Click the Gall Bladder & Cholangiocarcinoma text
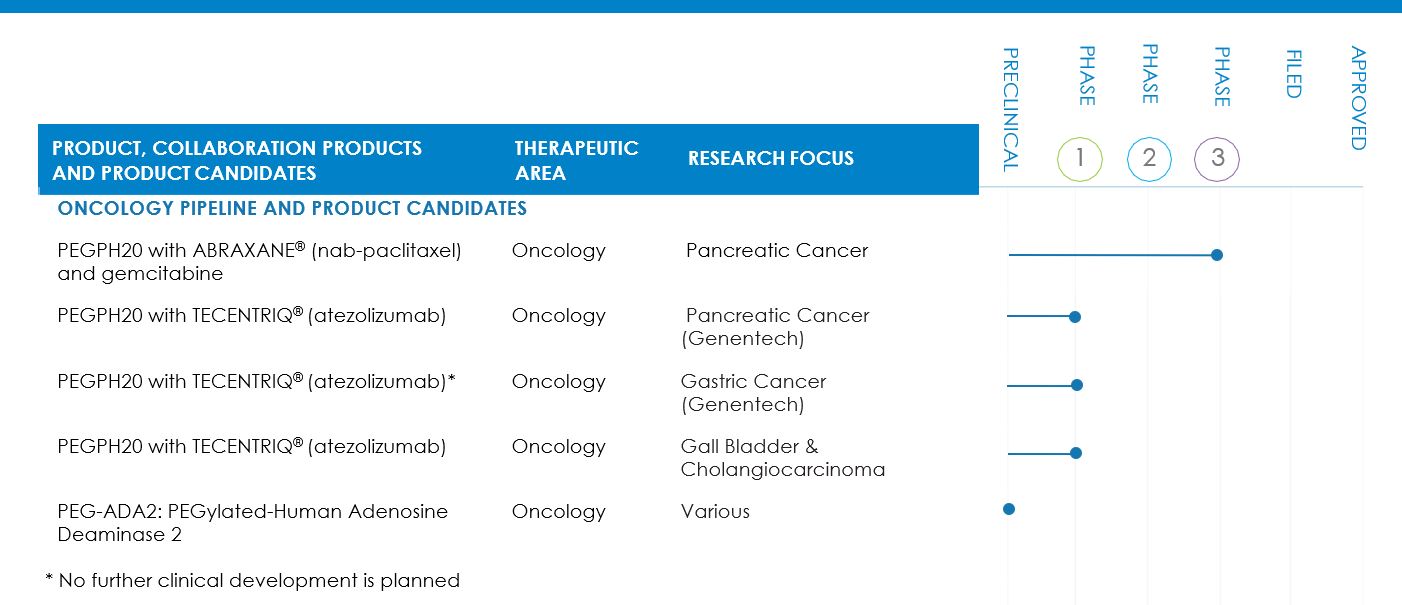Viewport: 1402px width, 605px height. click(782, 457)
